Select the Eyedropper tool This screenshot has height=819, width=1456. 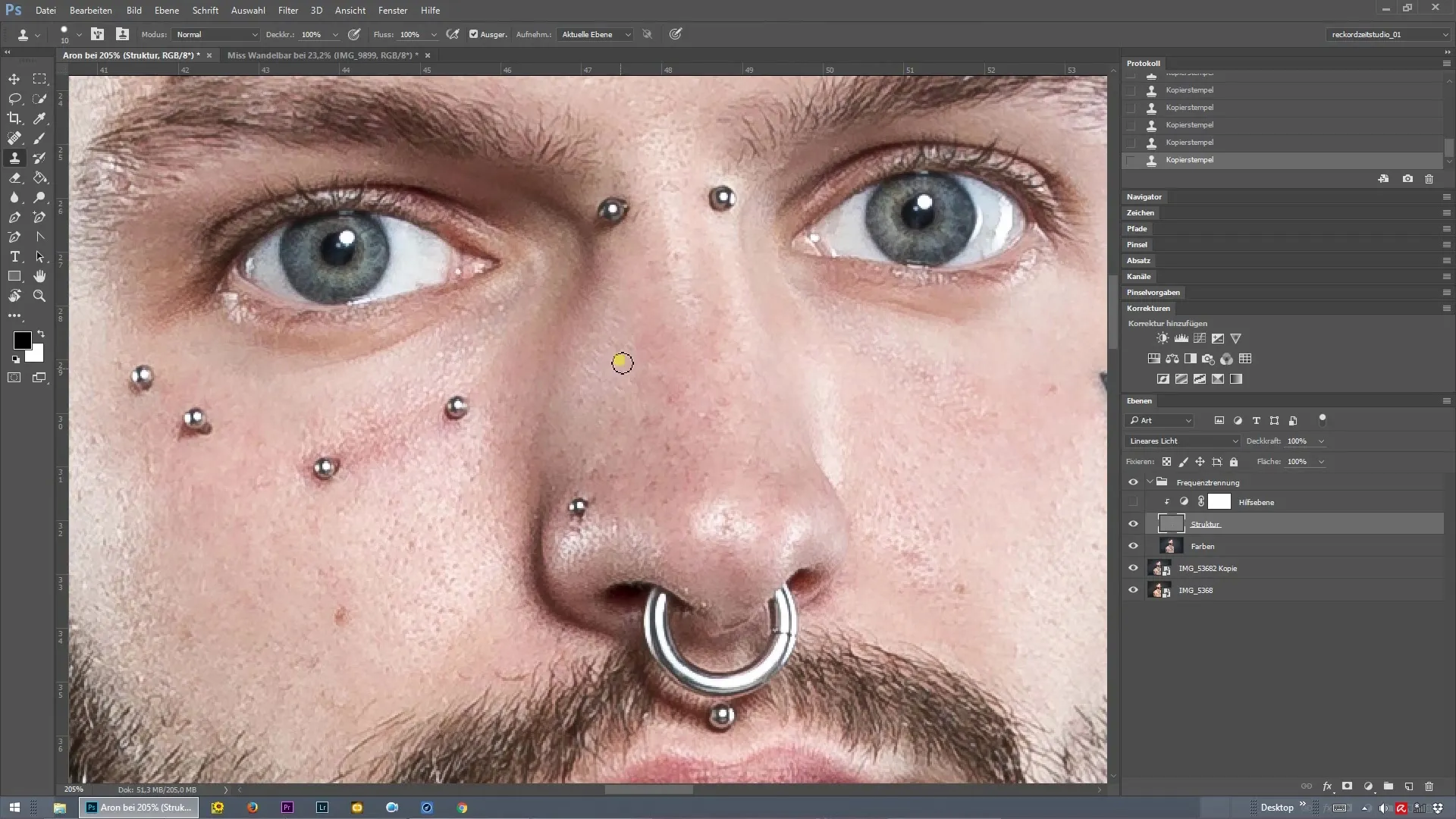(x=39, y=118)
